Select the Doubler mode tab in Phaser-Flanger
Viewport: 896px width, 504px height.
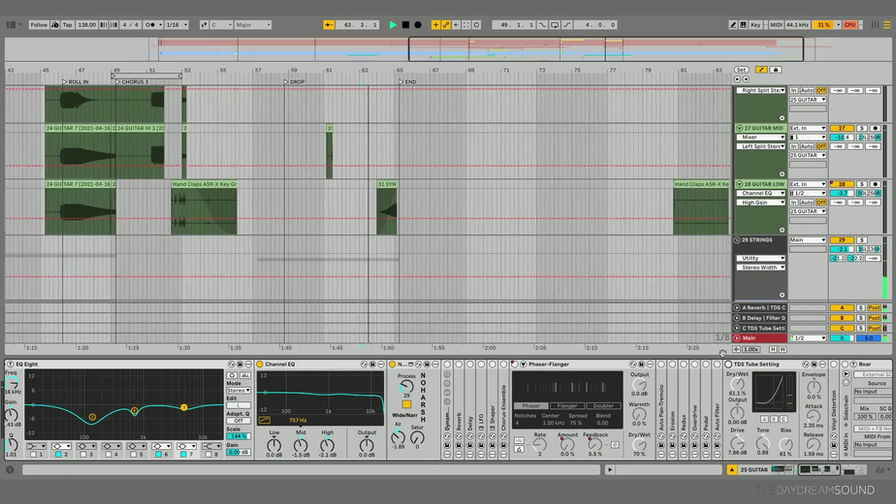coord(603,406)
